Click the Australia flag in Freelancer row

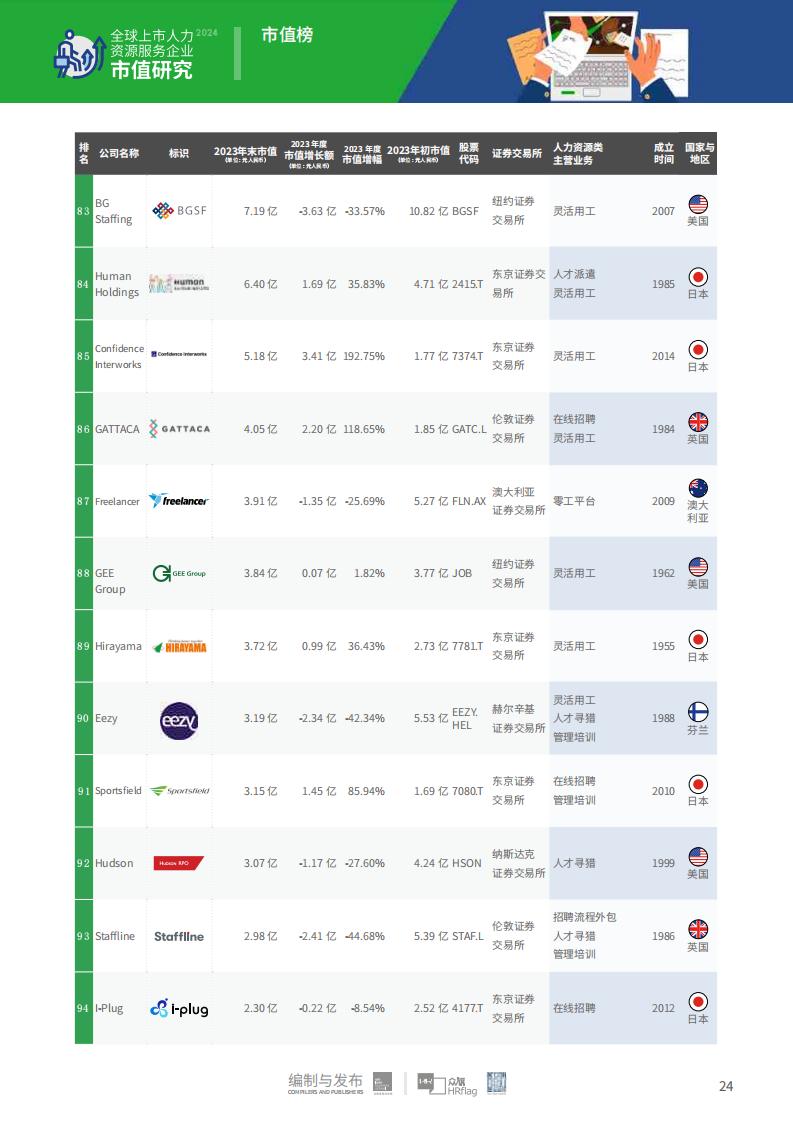coord(698,488)
